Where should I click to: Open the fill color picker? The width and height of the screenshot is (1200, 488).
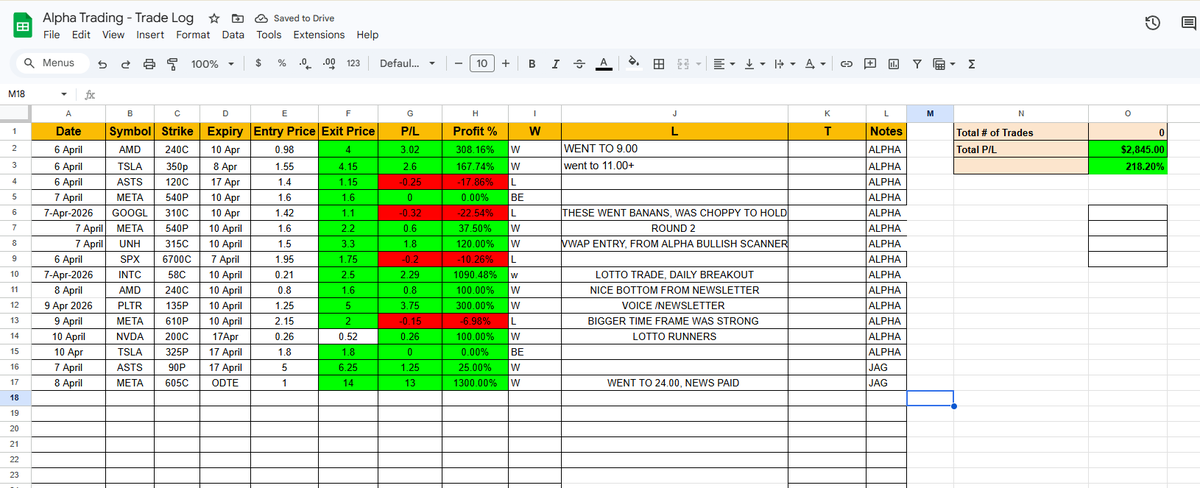(x=634, y=63)
